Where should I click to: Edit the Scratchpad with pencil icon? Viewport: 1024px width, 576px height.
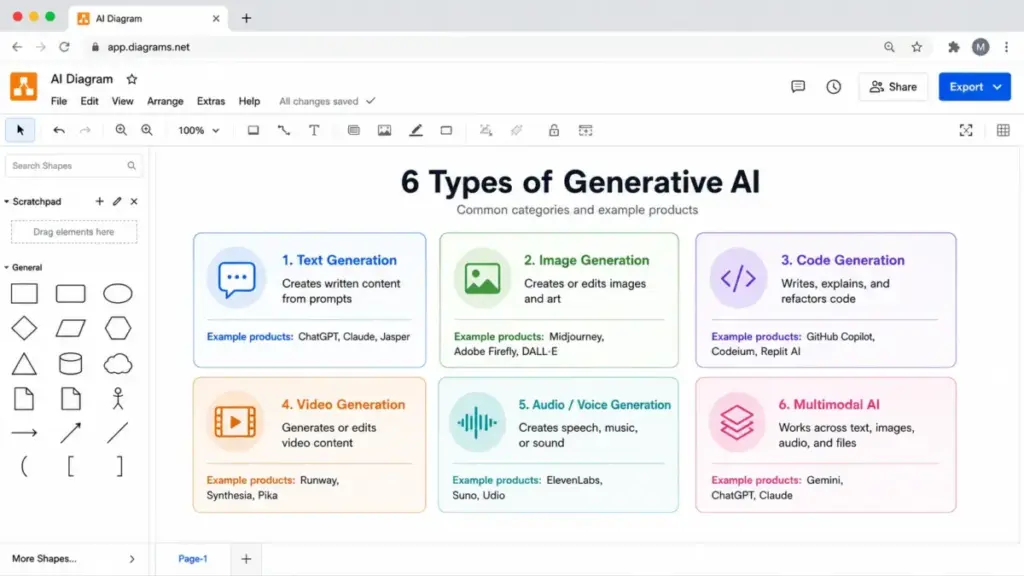[x=117, y=201]
